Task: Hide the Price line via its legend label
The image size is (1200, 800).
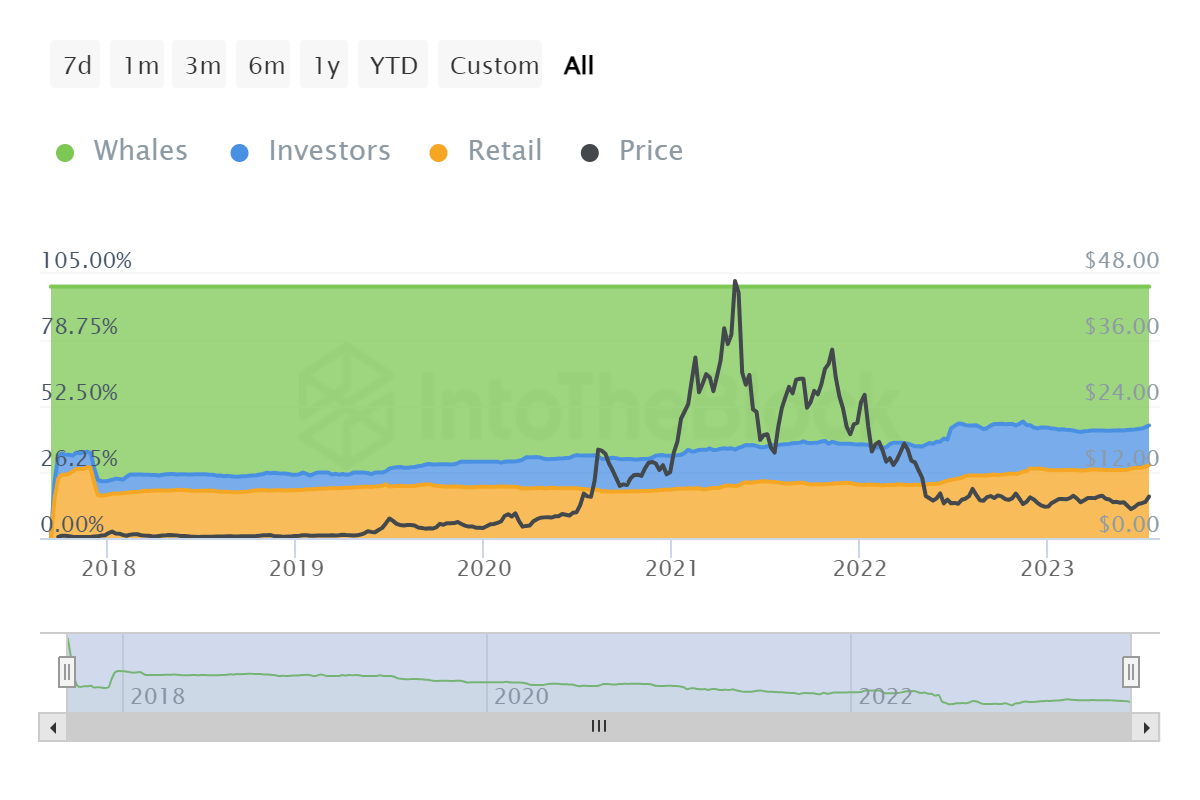Action: point(651,150)
